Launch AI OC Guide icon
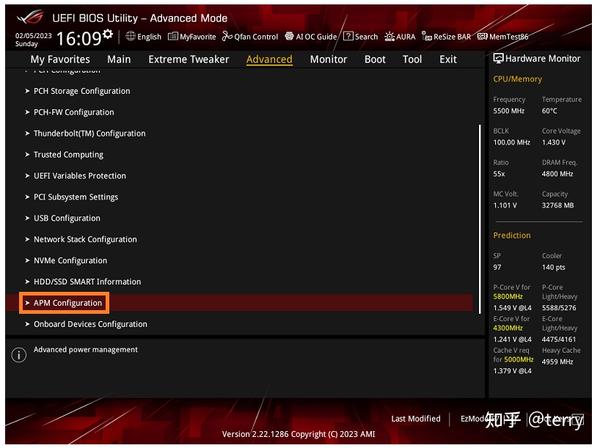 [289, 36]
